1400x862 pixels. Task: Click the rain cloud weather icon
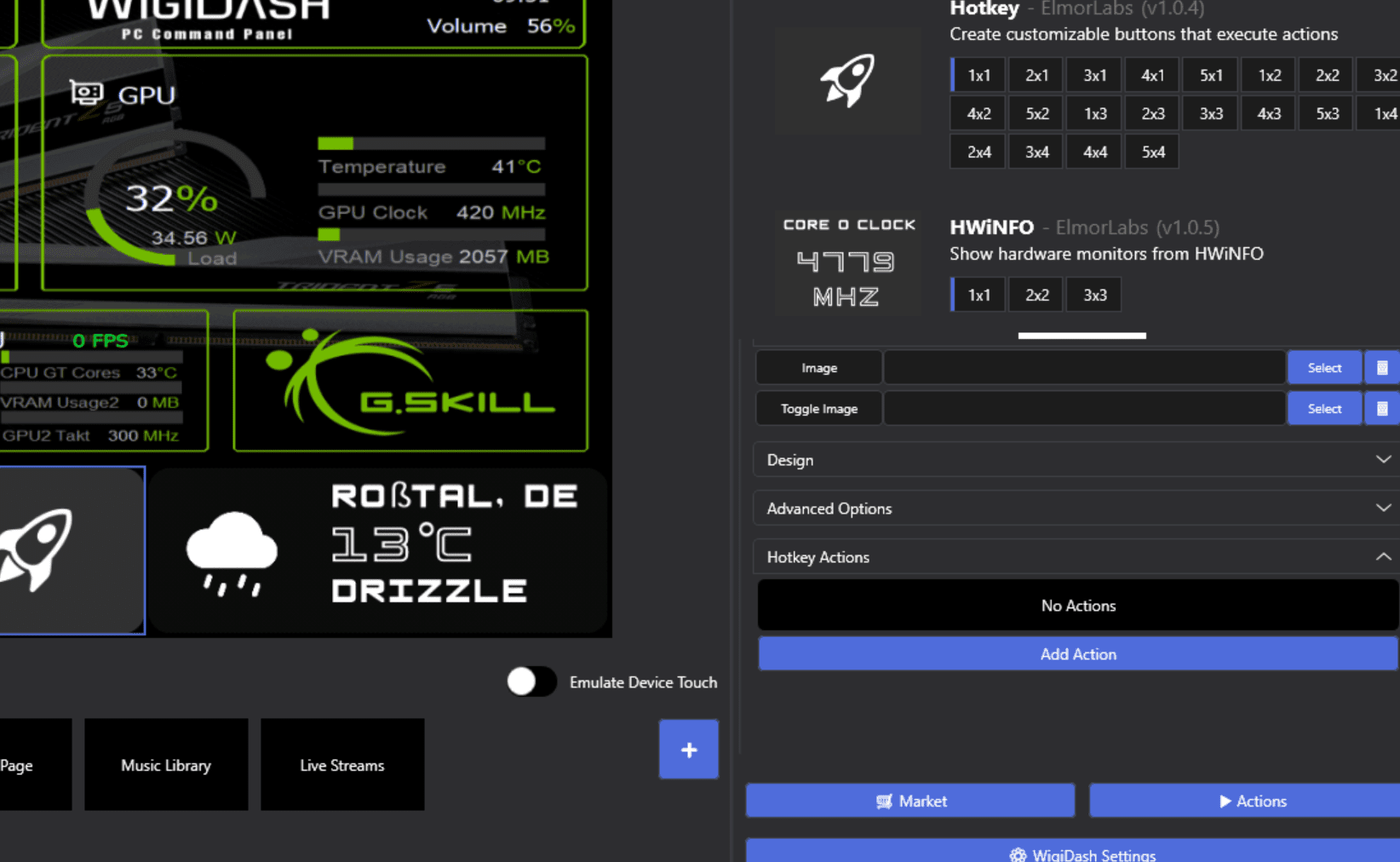coord(232,553)
